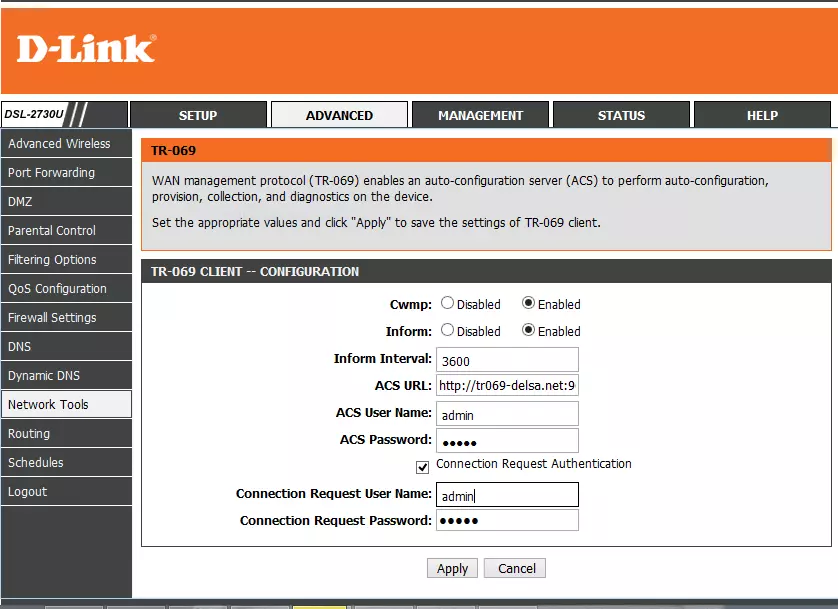Set Cwmp to Enabled
This screenshot has width=838, height=609.
point(528,303)
